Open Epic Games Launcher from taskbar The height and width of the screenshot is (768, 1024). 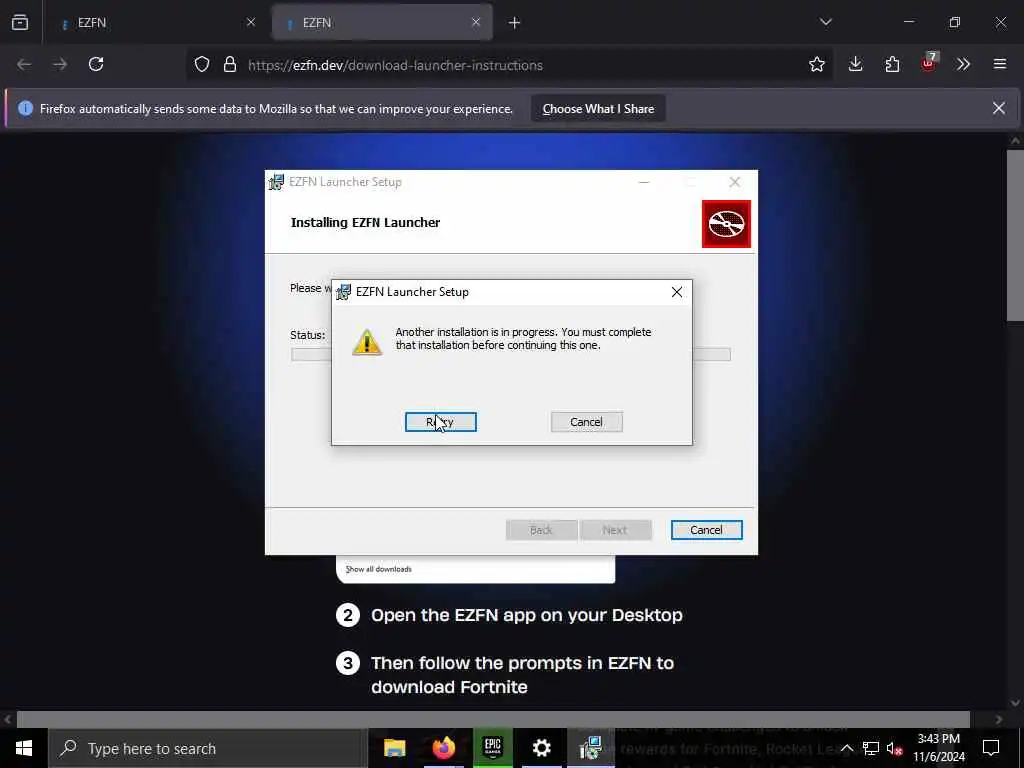click(x=492, y=748)
